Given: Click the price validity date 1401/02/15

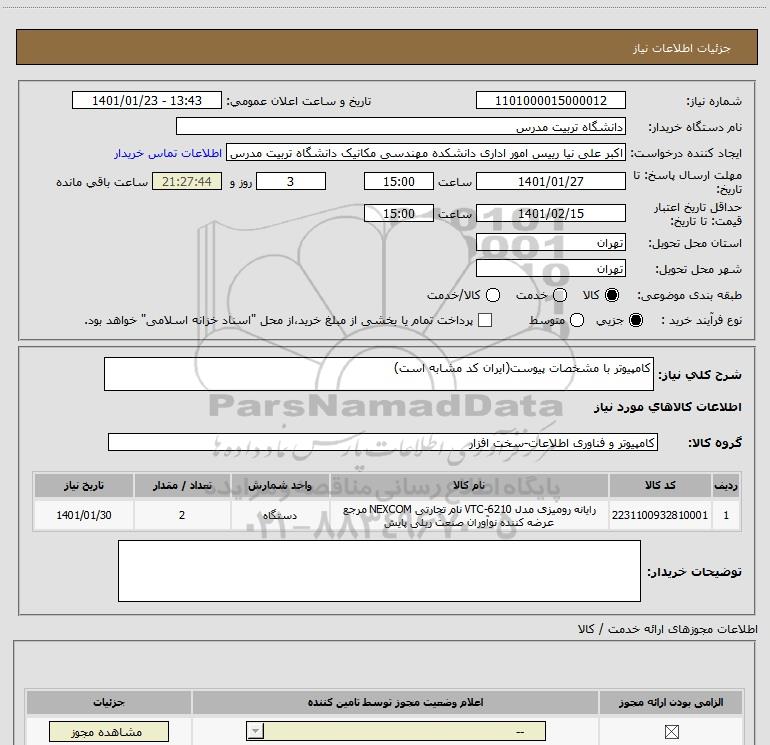Looking at the screenshot, I should 550,214.
